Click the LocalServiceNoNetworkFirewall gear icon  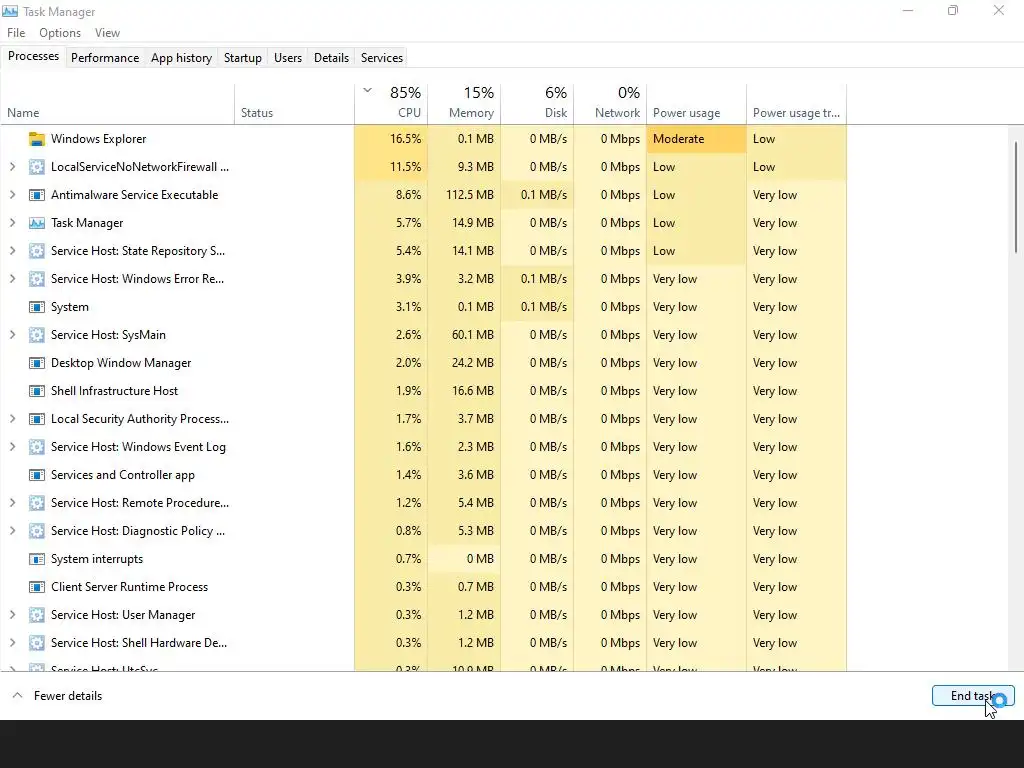click(37, 167)
